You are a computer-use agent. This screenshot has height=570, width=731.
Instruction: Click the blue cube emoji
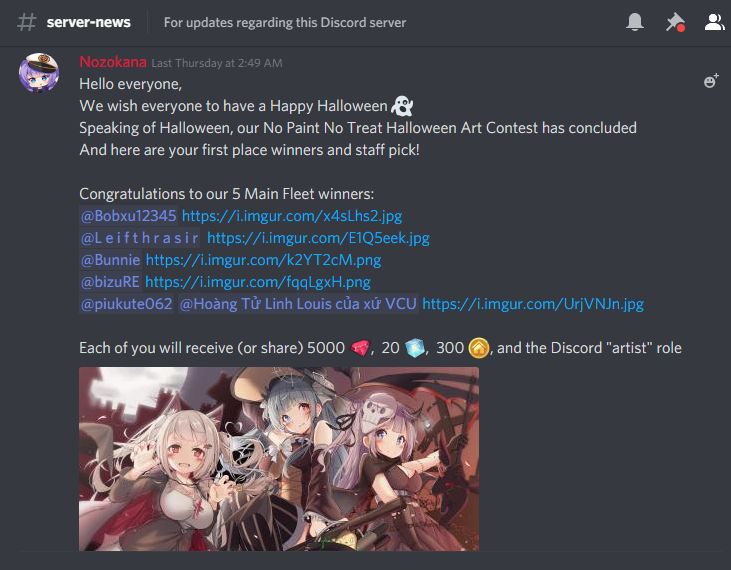coord(414,348)
